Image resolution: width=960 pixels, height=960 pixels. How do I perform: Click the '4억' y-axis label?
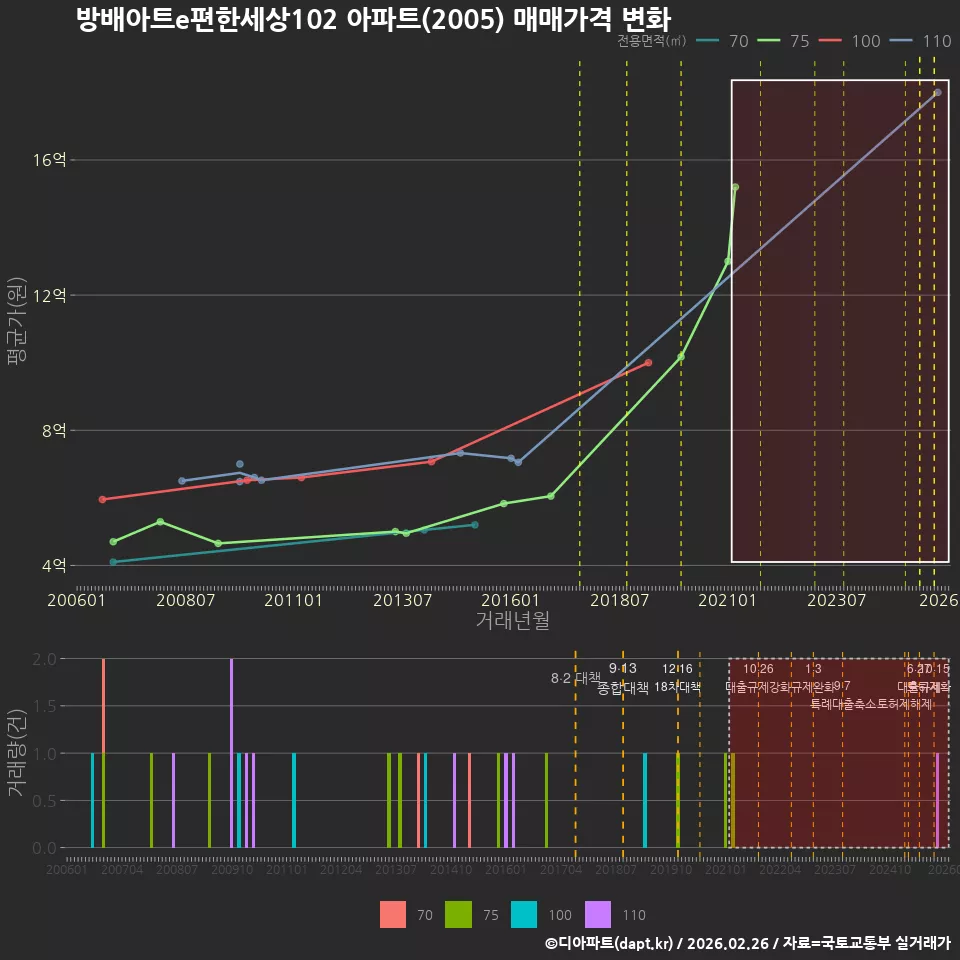(x=54, y=565)
